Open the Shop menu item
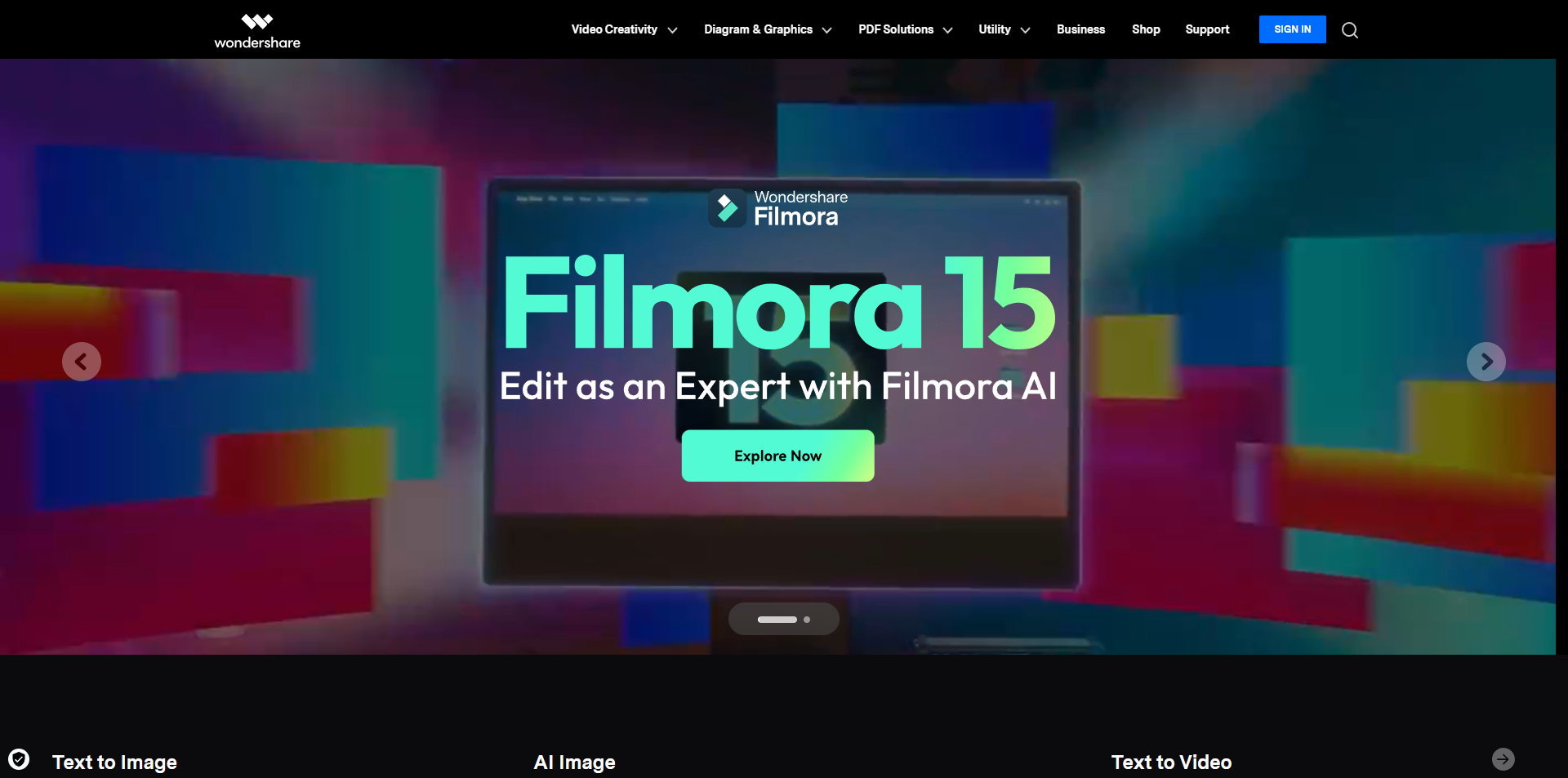Image resolution: width=1568 pixels, height=778 pixels. pyautogui.click(x=1146, y=29)
